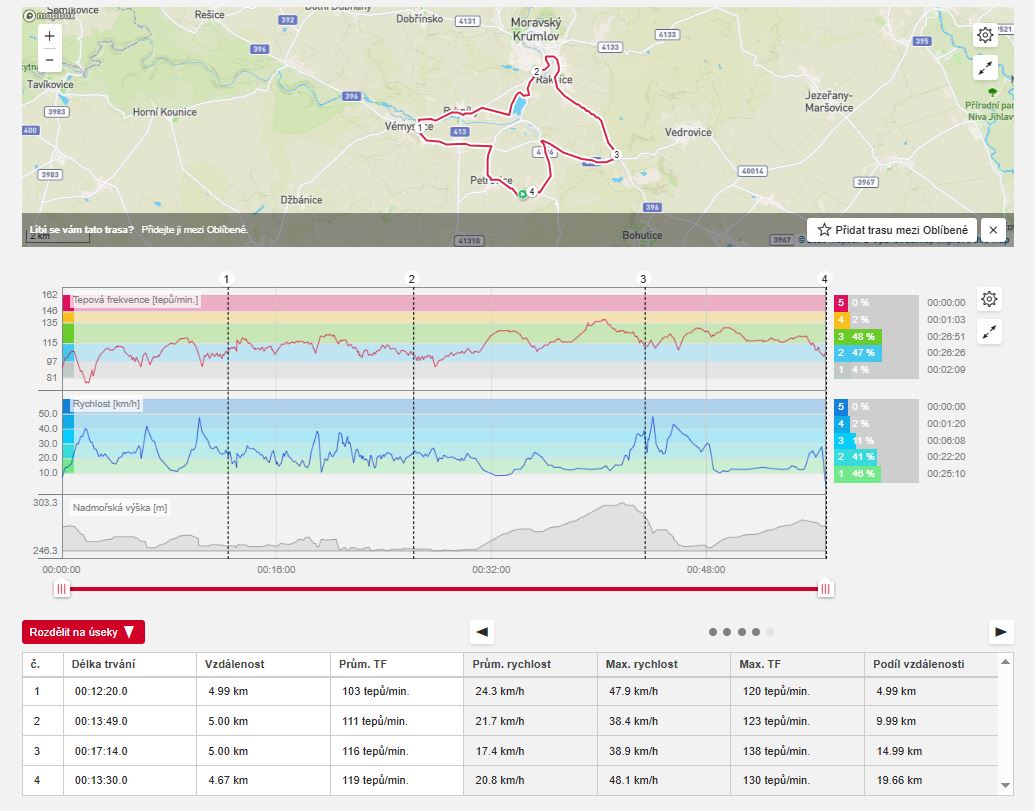This screenshot has height=811, width=1035.
Task: Click 17.4 km/h average speed cell
Action: pyautogui.click(x=531, y=751)
